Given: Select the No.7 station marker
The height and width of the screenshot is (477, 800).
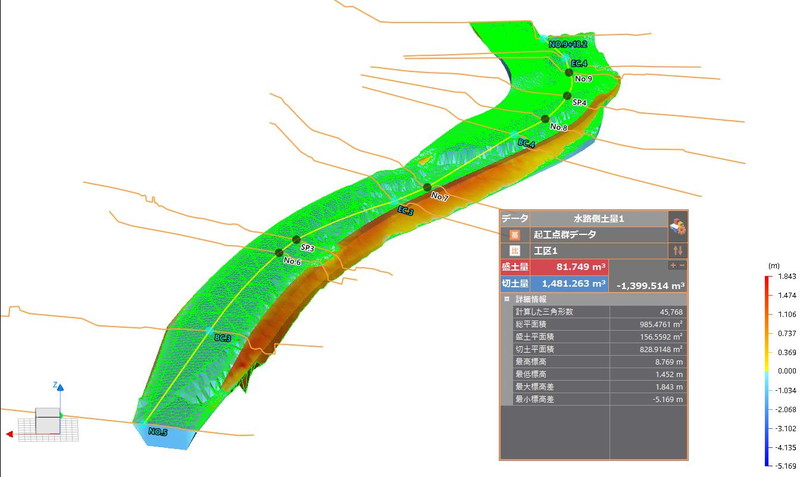Looking at the screenshot, I should [x=427, y=188].
